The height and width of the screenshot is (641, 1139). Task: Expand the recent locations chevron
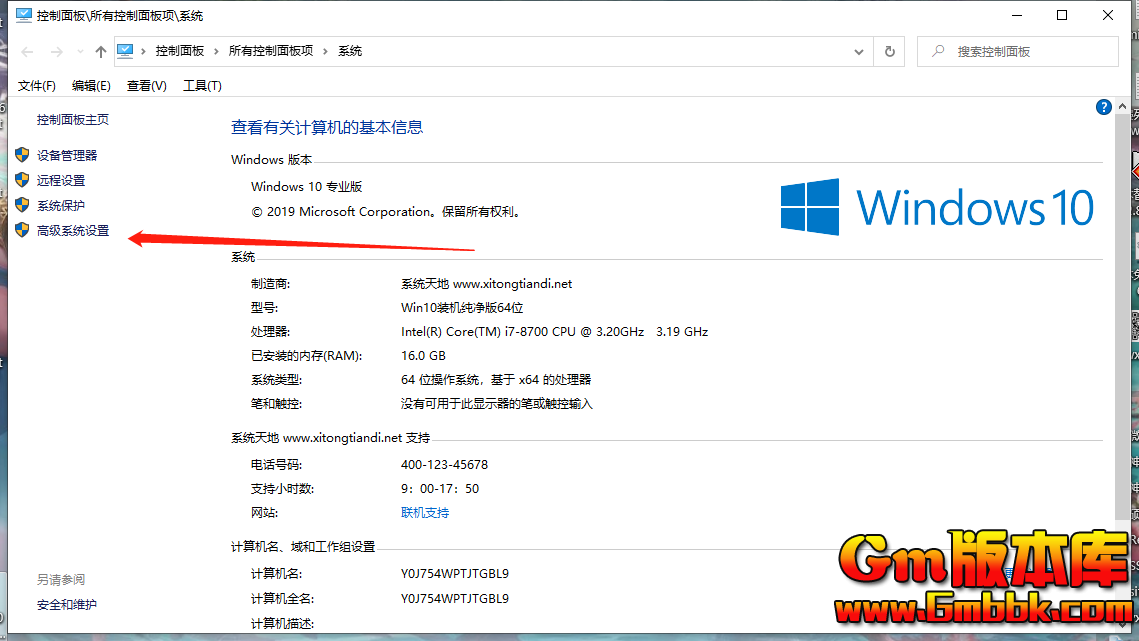80,52
